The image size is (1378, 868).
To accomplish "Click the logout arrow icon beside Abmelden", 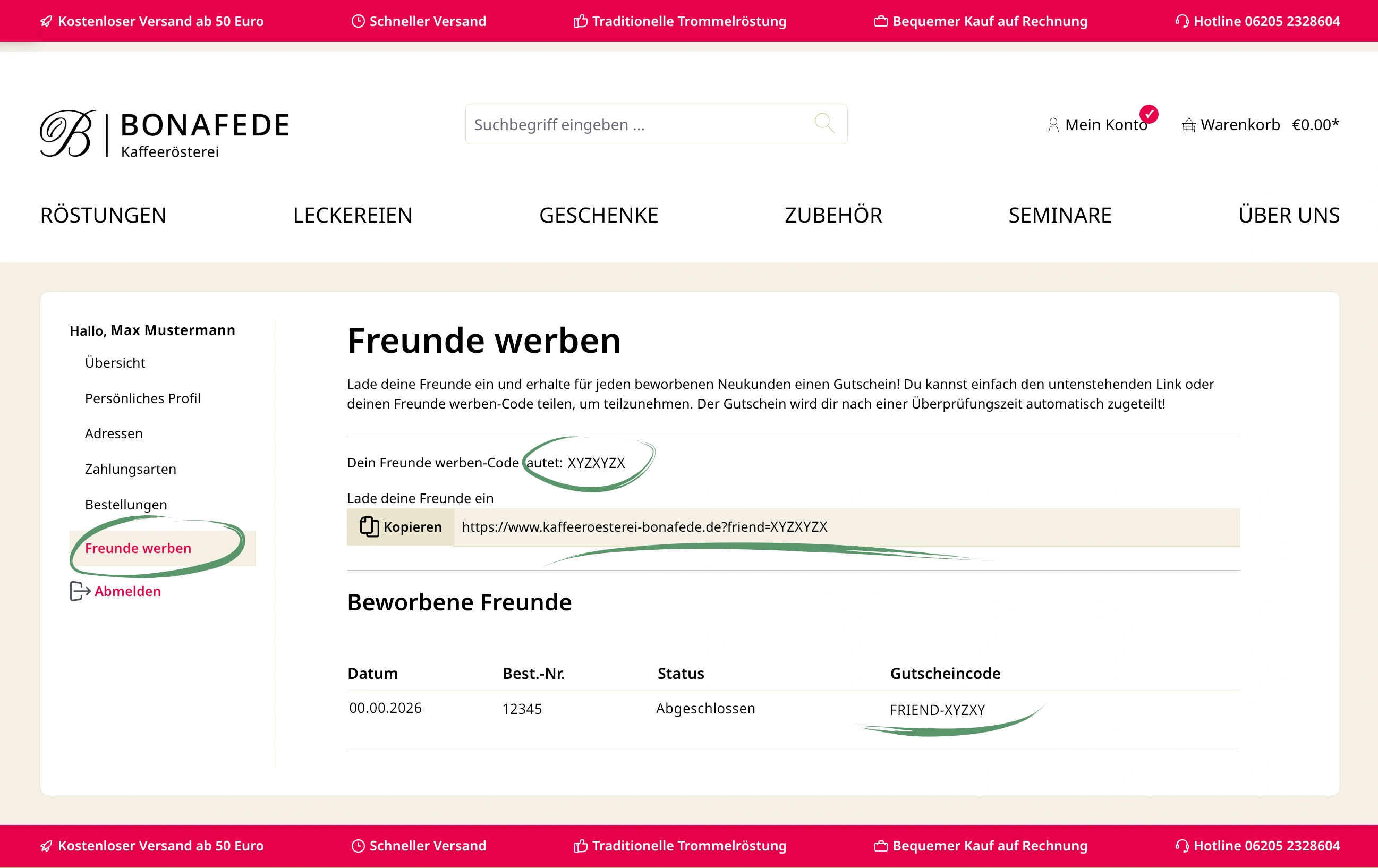I will pos(80,591).
